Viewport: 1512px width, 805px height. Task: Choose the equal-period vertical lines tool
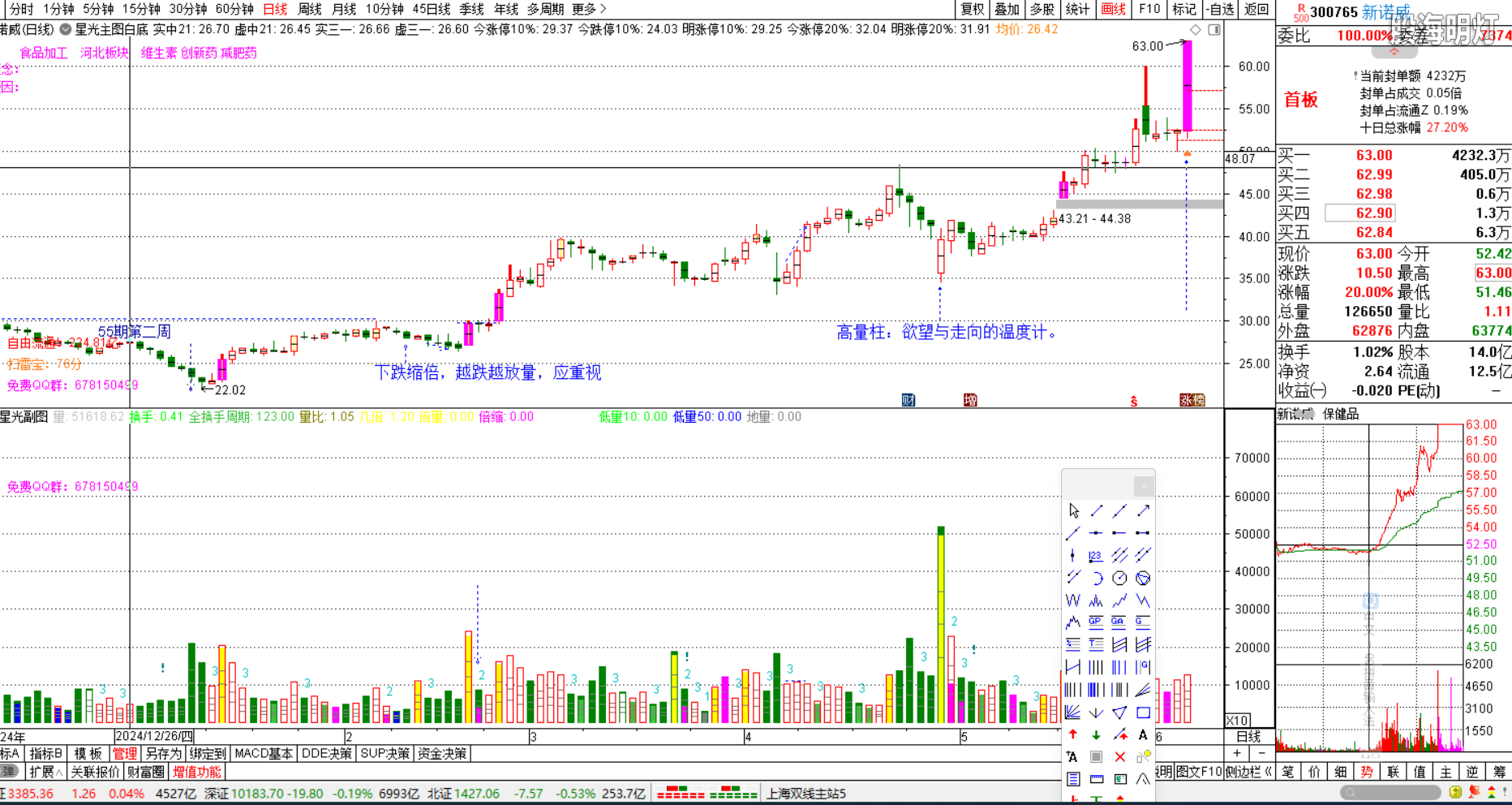(1096, 667)
